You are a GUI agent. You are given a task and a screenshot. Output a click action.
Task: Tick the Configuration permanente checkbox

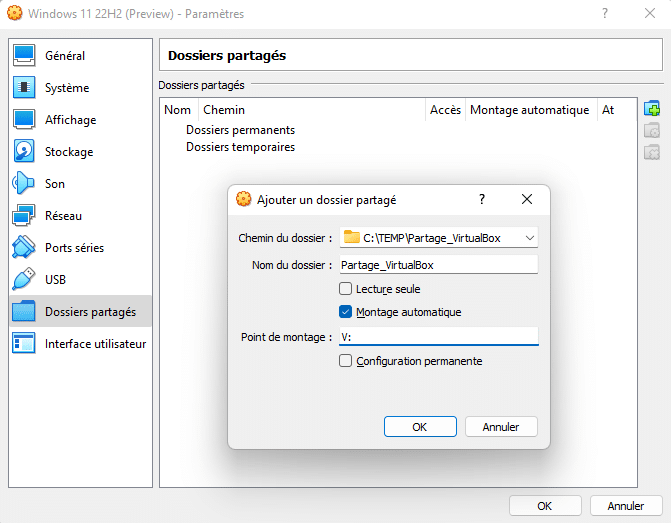pyautogui.click(x=346, y=361)
